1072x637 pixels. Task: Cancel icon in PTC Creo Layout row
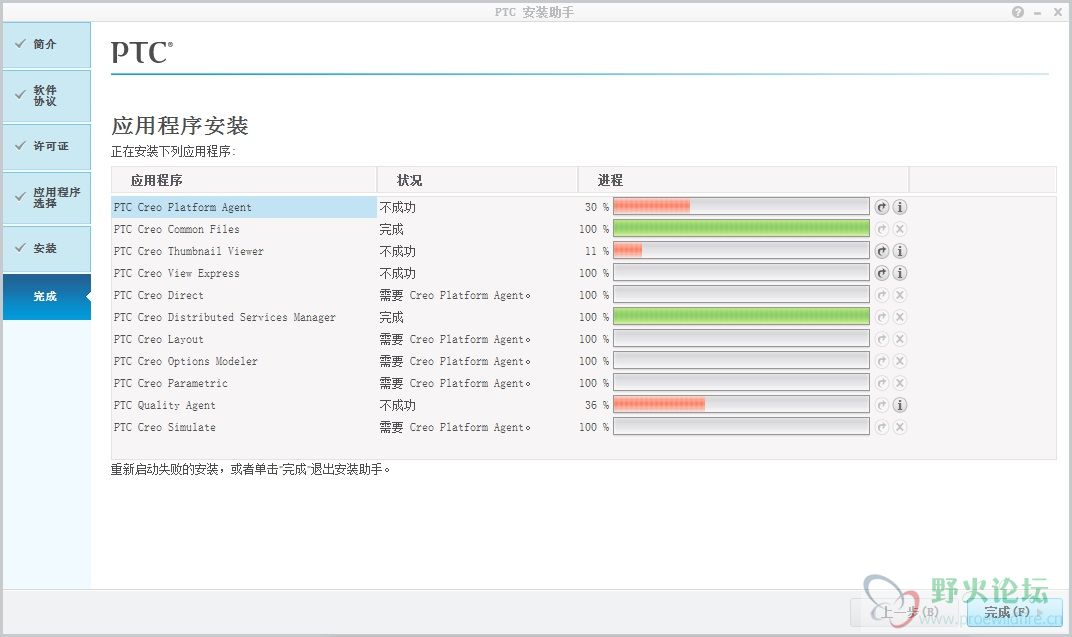900,339
